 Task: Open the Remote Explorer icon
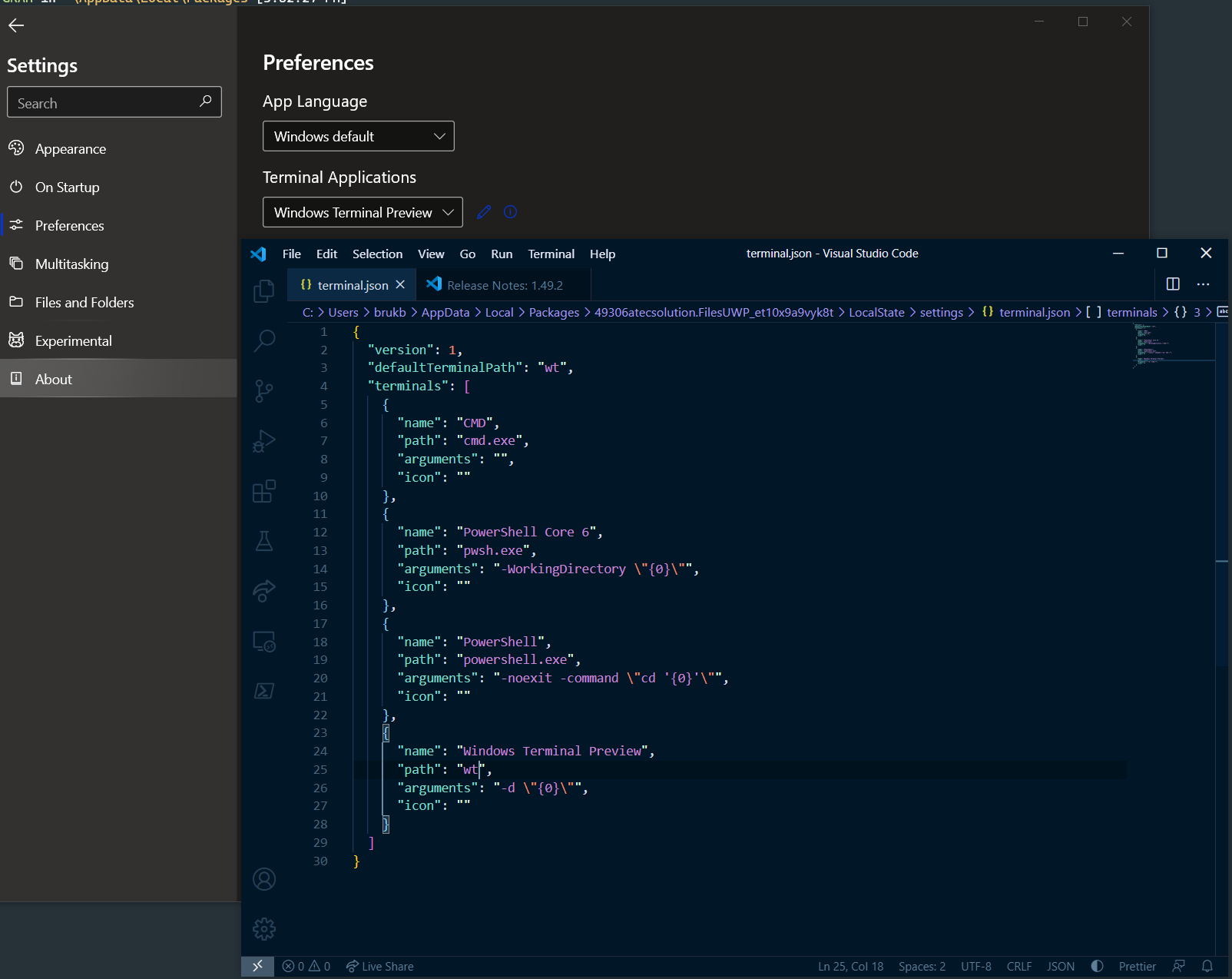coord(264,642)
